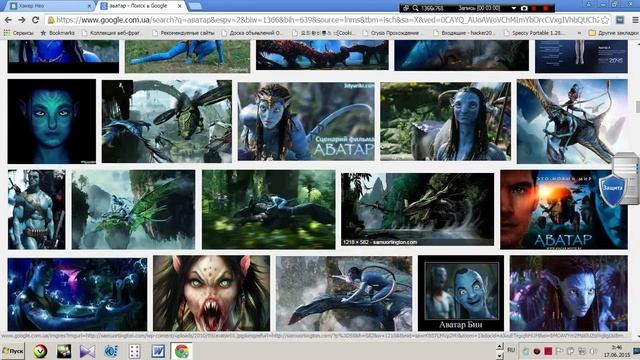640x360 pixels.
Task: Open the Speccy Portable bookmark
Action: pos(535,33)
